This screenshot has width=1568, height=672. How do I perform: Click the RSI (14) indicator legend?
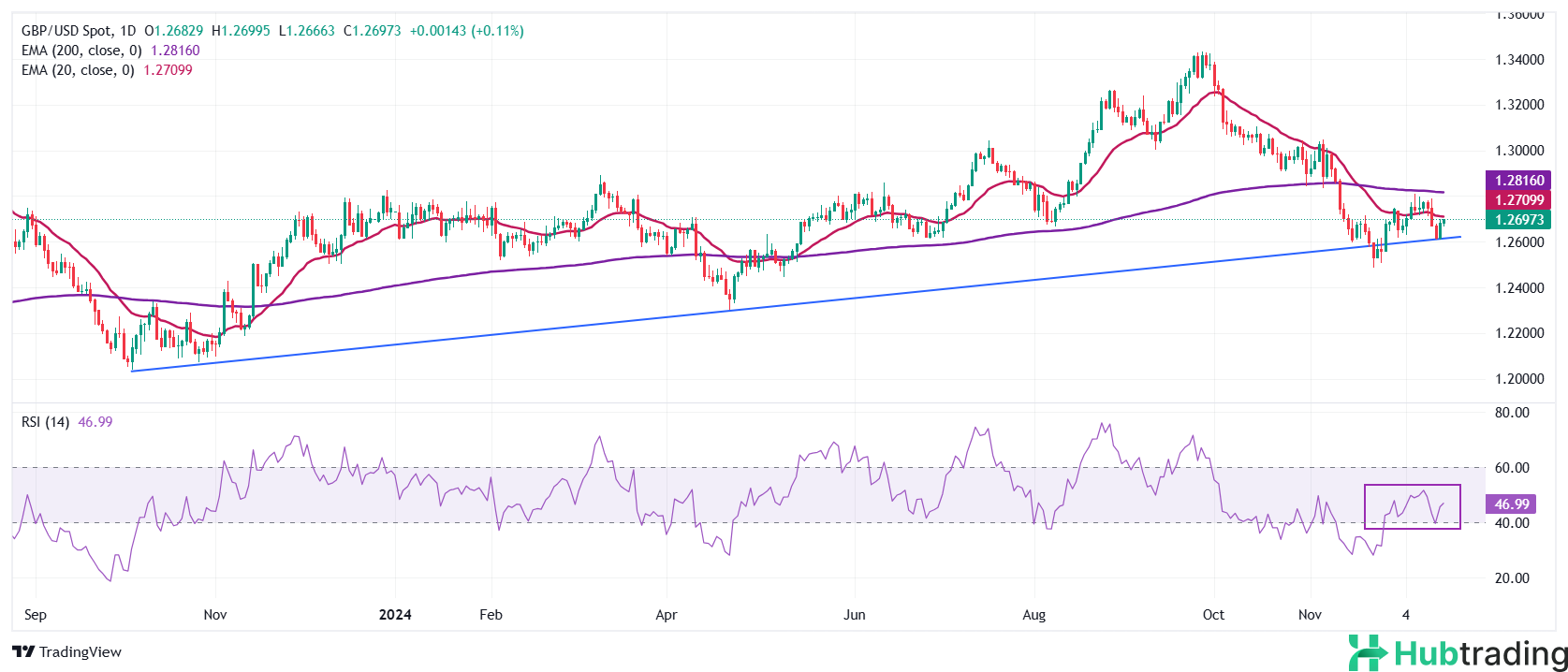[x=46, y=422]
